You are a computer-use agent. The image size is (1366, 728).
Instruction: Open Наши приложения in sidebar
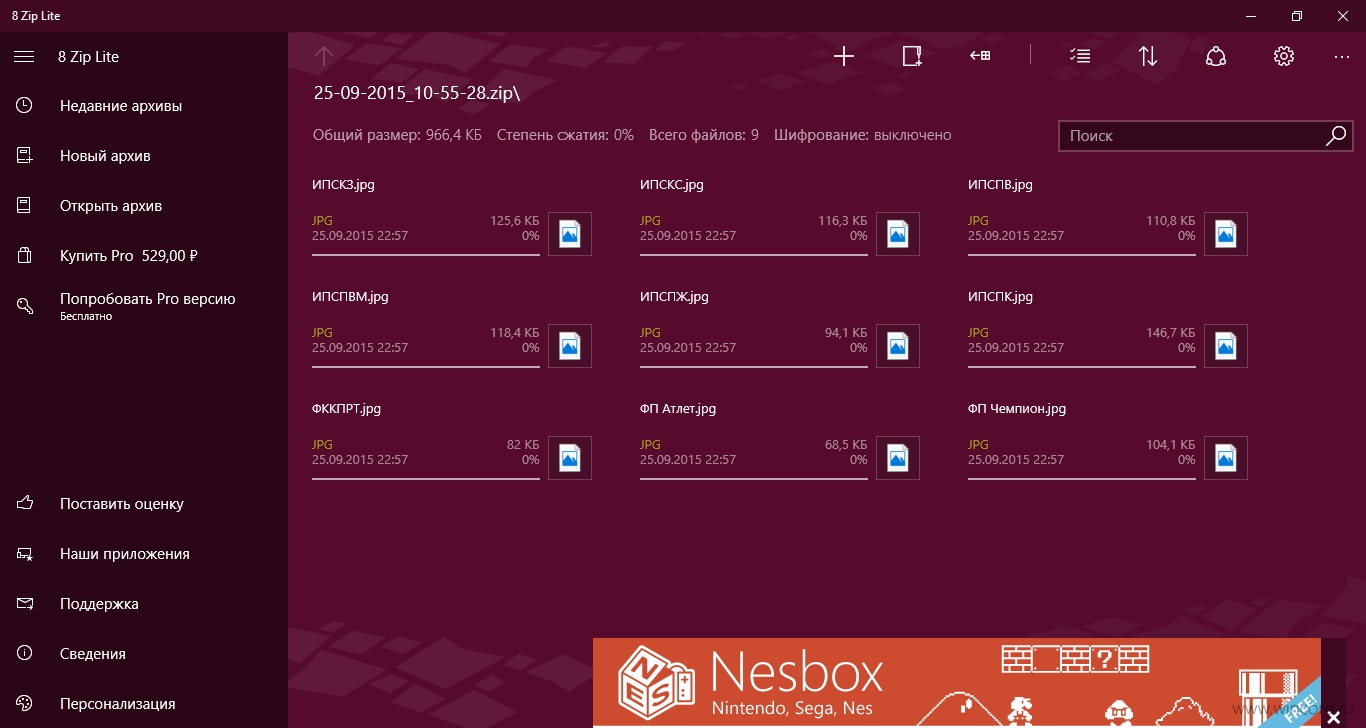coord(144,554)
